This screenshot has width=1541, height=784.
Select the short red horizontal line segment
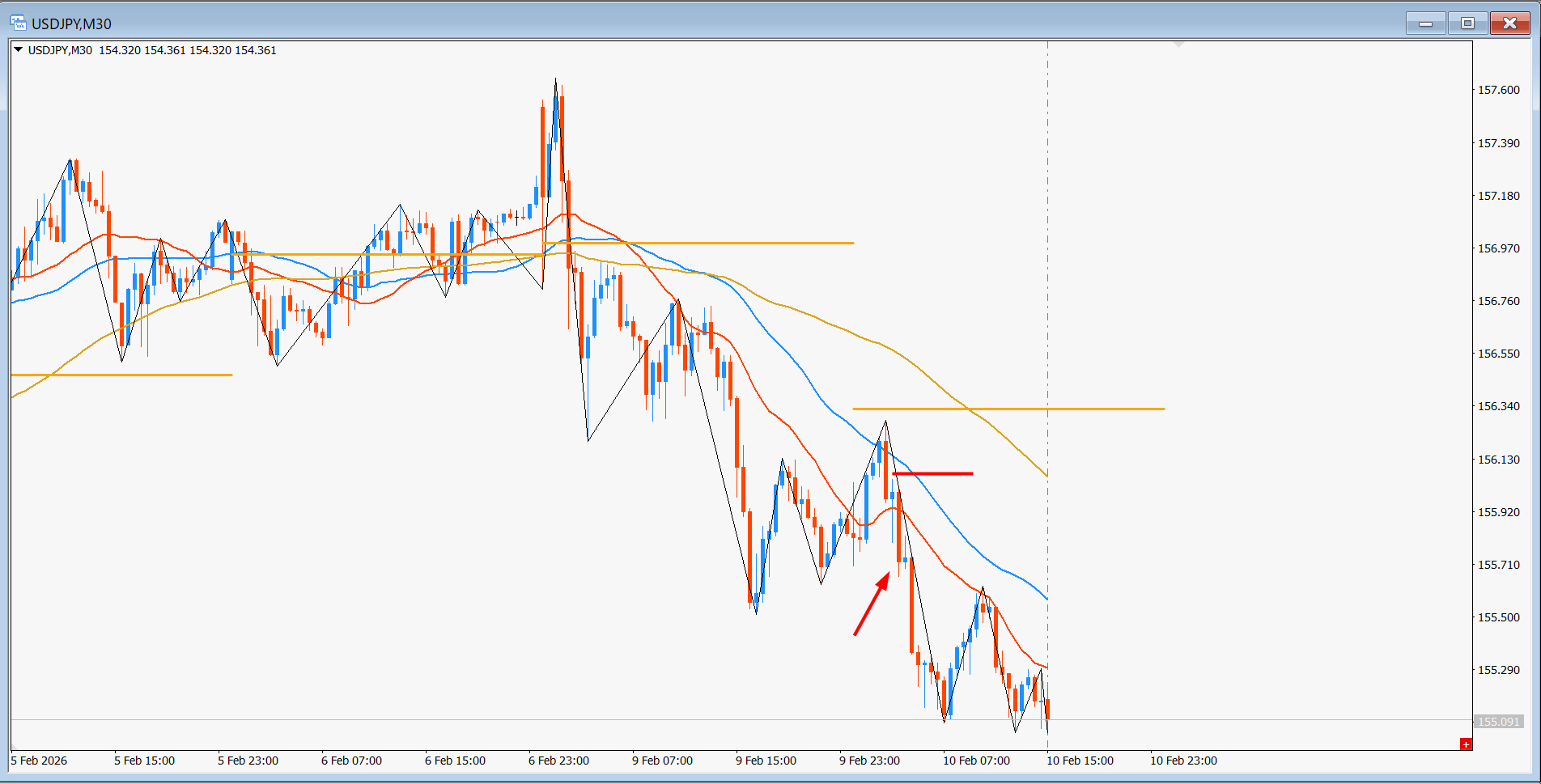[932, 473]
